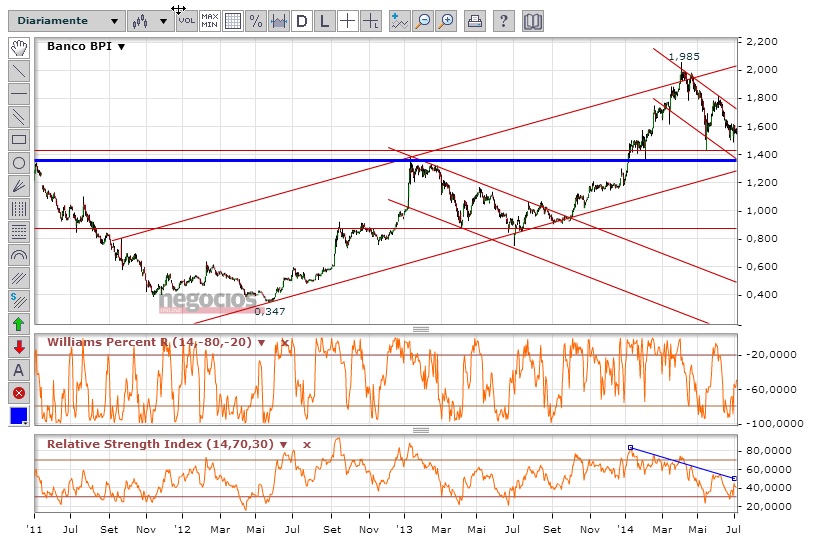
Task: Close the Williams Percent R indicator
Action: pos(285,343)
